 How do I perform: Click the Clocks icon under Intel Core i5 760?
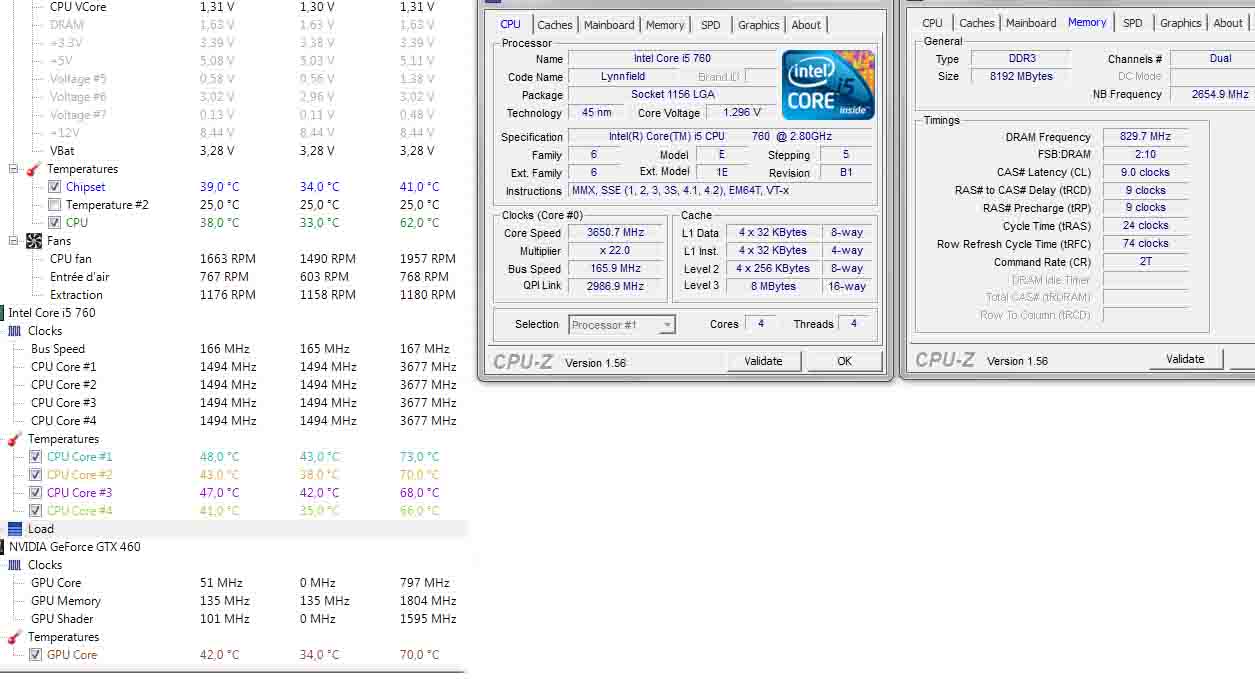(15, 331)
